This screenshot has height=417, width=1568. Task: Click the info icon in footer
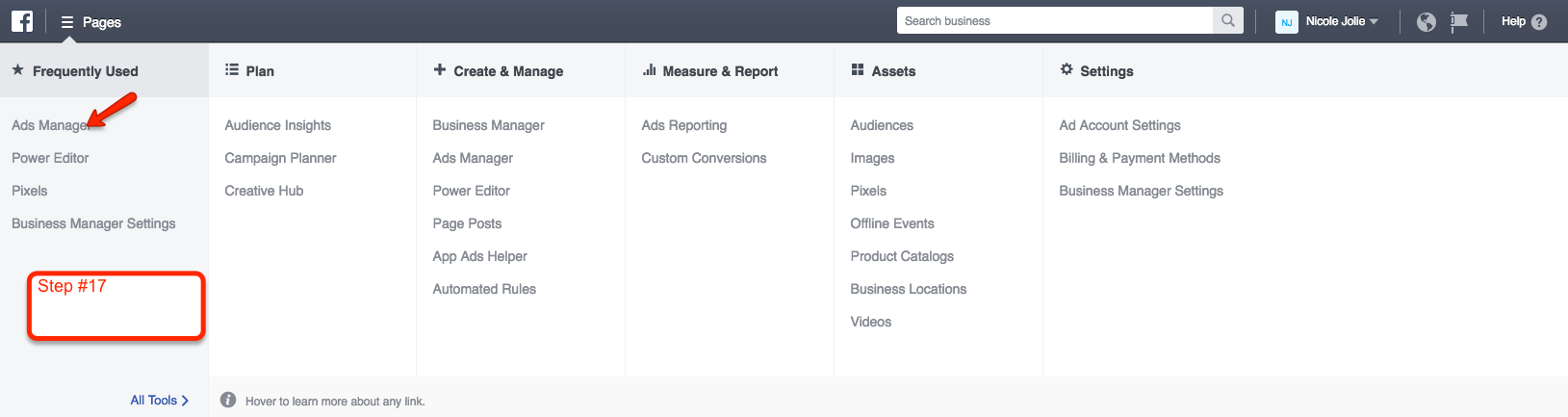pyautogui.click(x=228, y=400)
